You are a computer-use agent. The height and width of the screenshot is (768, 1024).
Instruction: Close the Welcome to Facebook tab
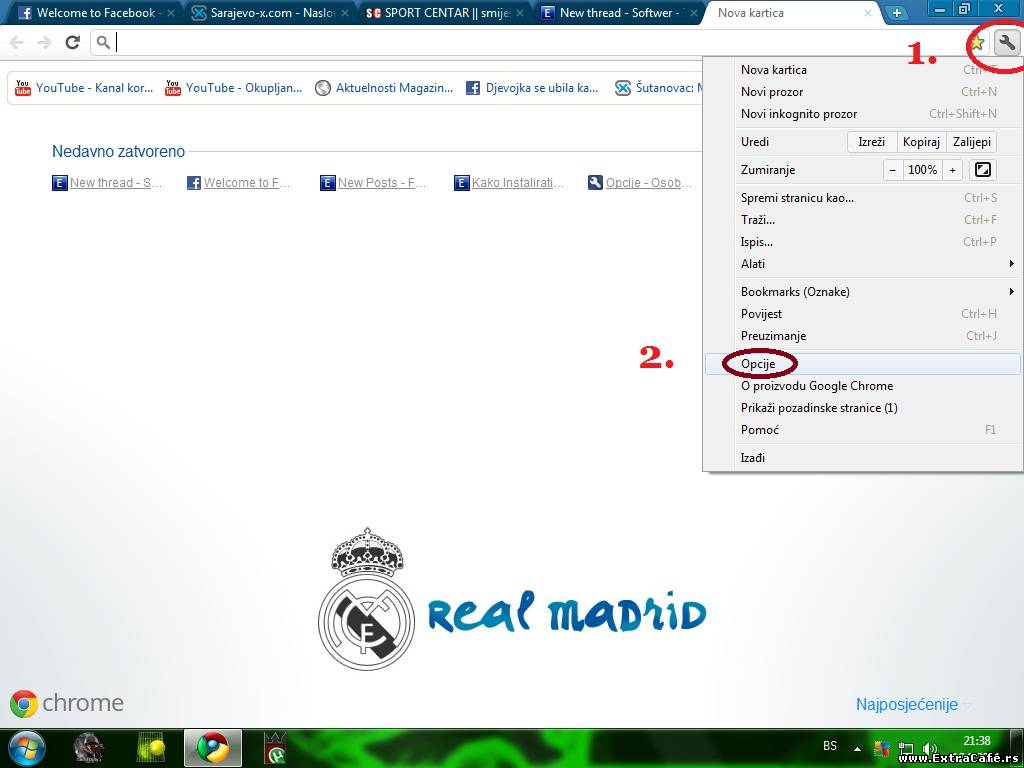coord(170,13)
